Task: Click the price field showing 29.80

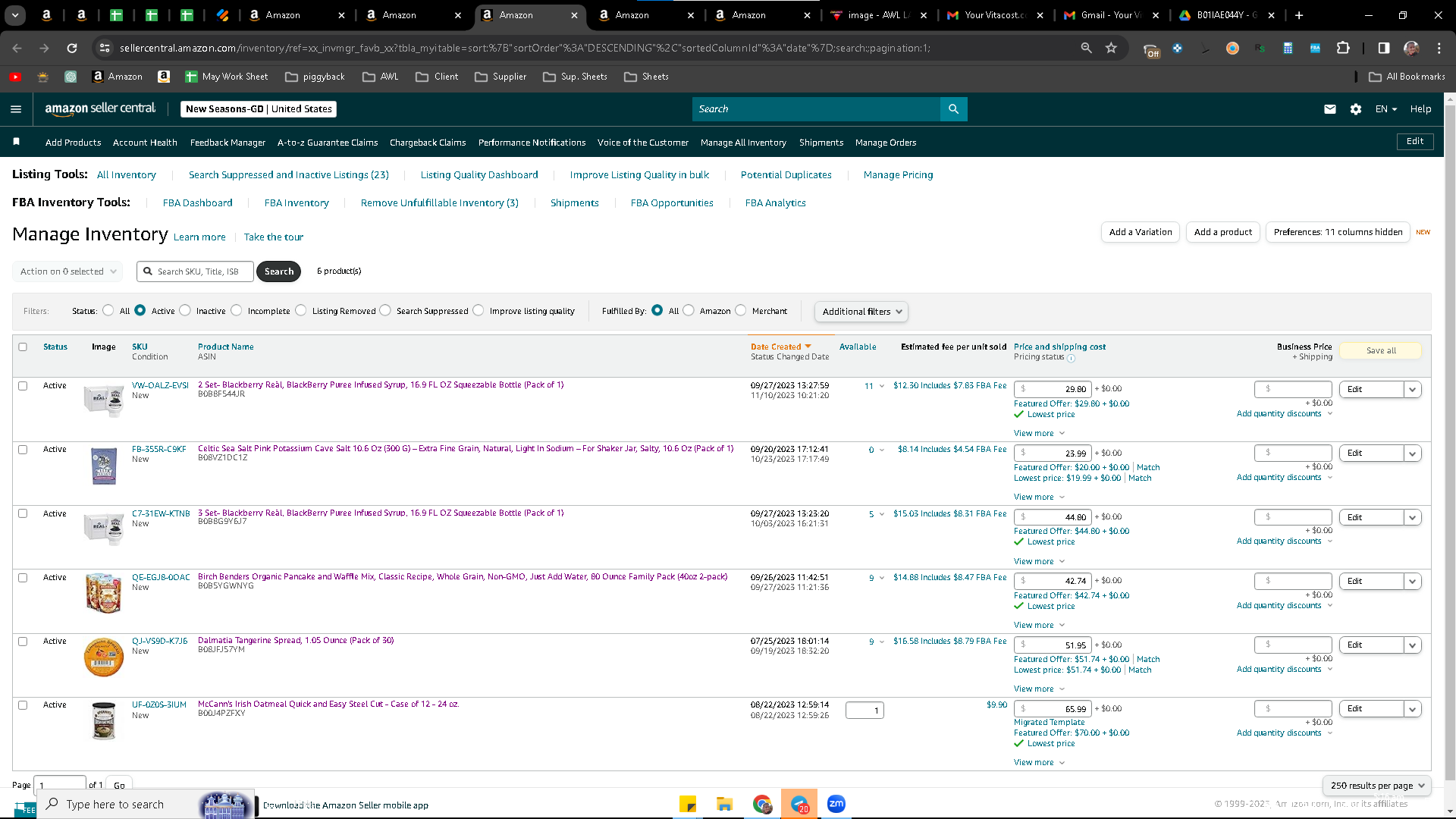Action: [1053, 389]
